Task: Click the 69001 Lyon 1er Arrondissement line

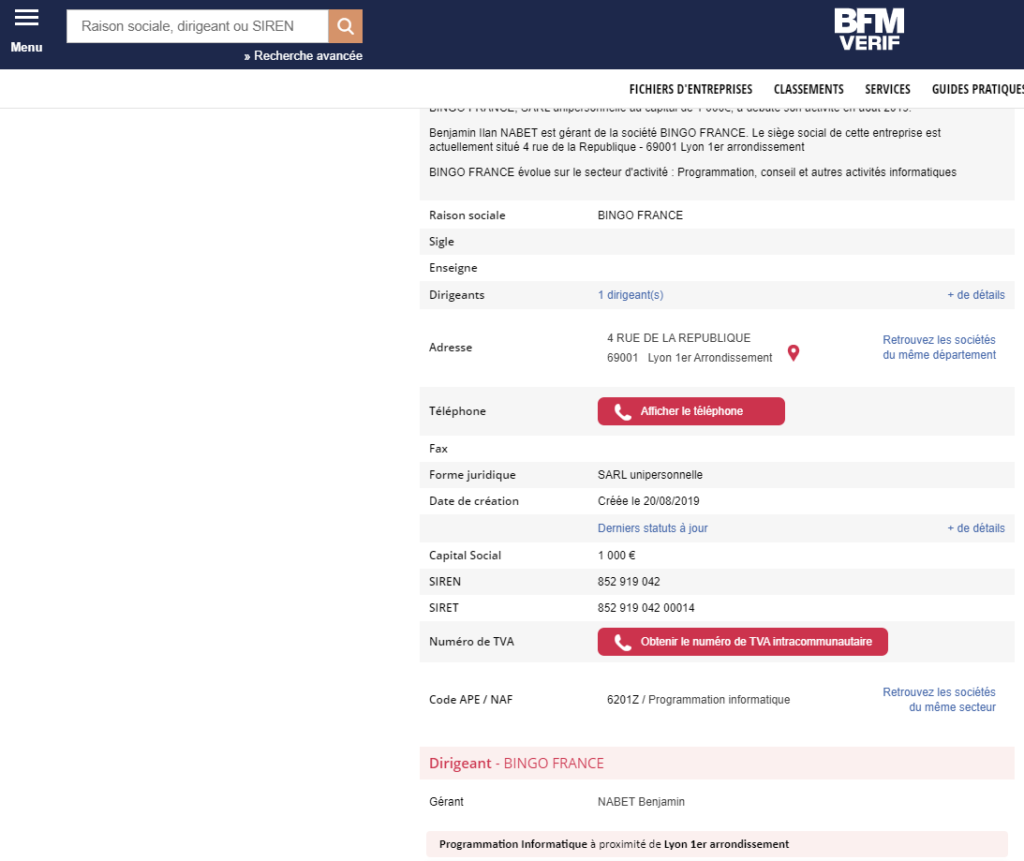Action: pyautogui.click(x=689, y=358)
